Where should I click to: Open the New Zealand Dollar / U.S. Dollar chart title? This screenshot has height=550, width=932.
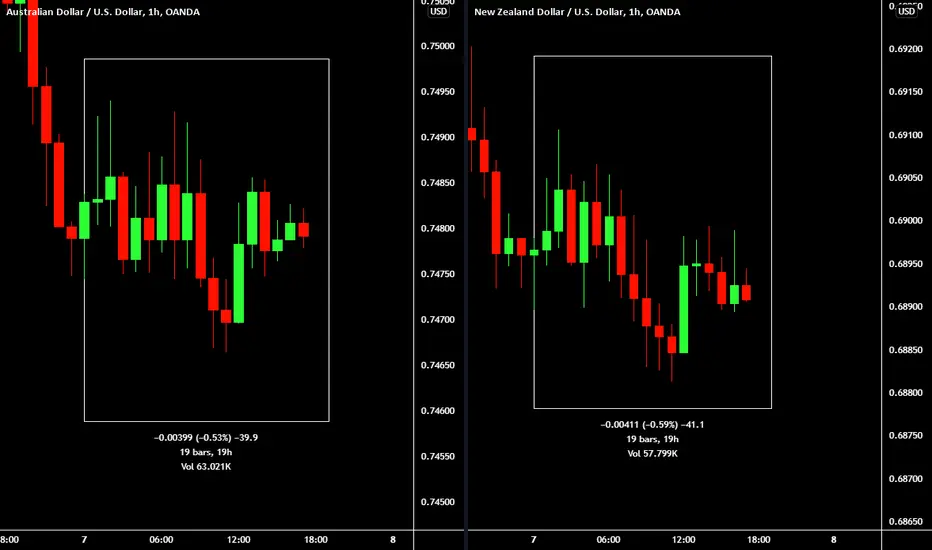(x=577, y=12)
